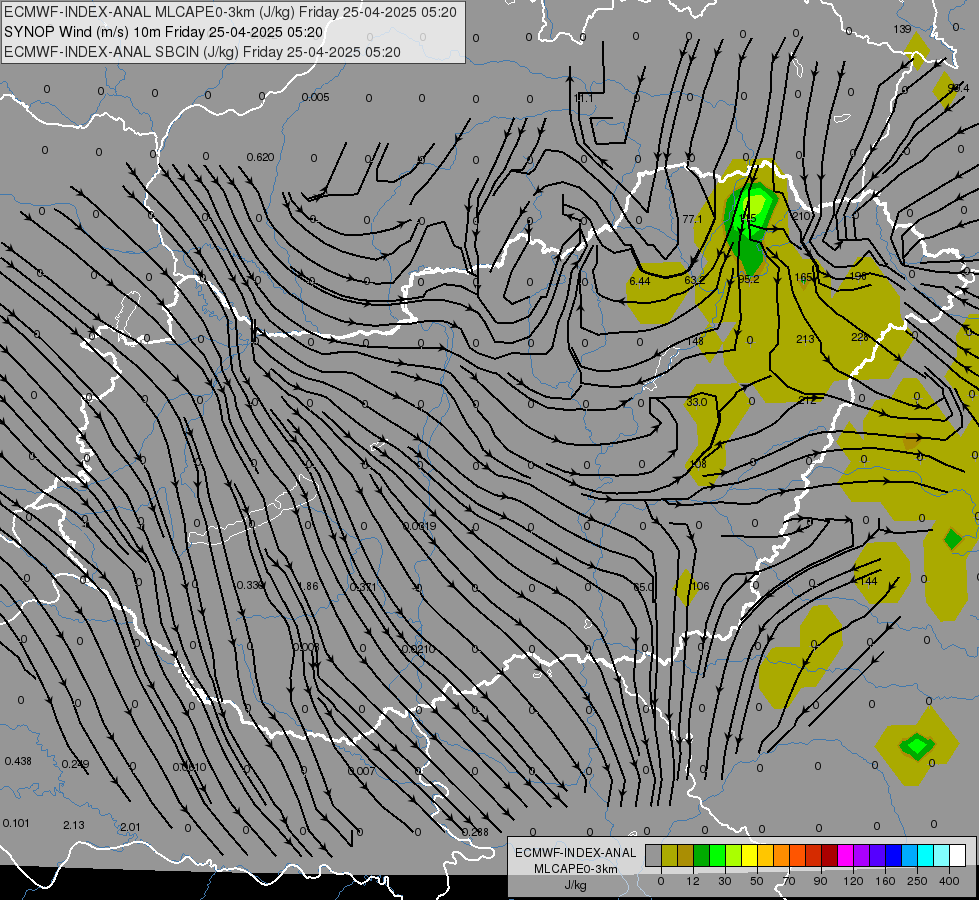Image resolution: width=979 pixels, height=900 pixels.
Task: Pick the magenta swatch in the color legend
Action: click(845, 855)
